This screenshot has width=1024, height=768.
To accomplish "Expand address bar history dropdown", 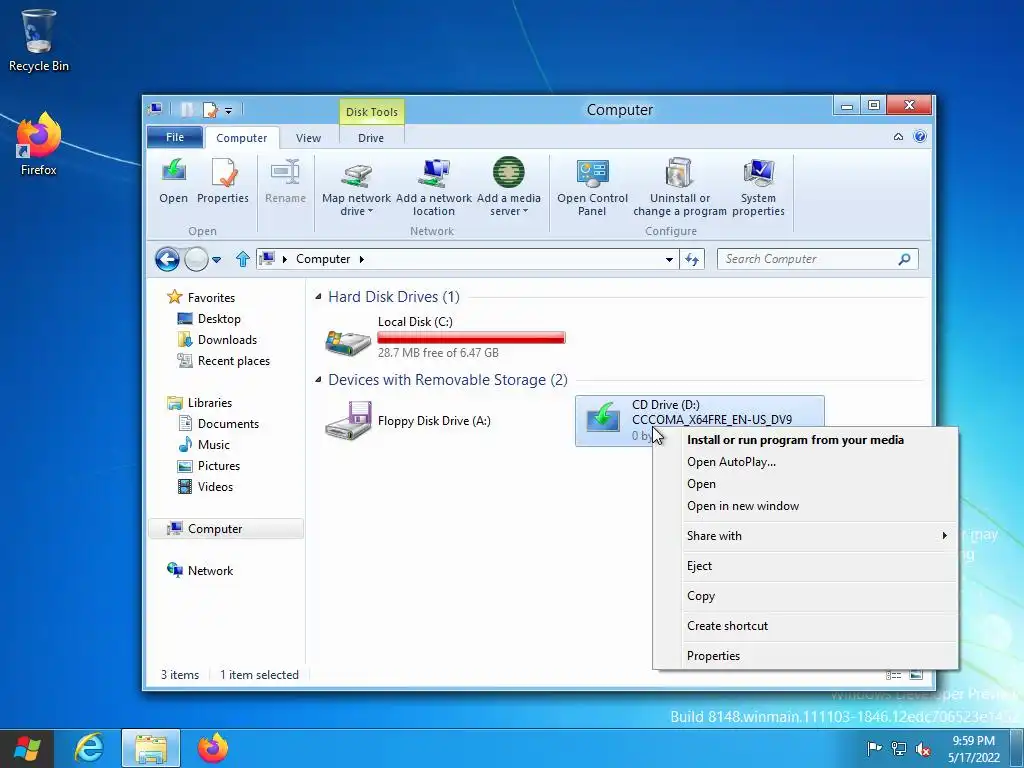I will point(669,259).
